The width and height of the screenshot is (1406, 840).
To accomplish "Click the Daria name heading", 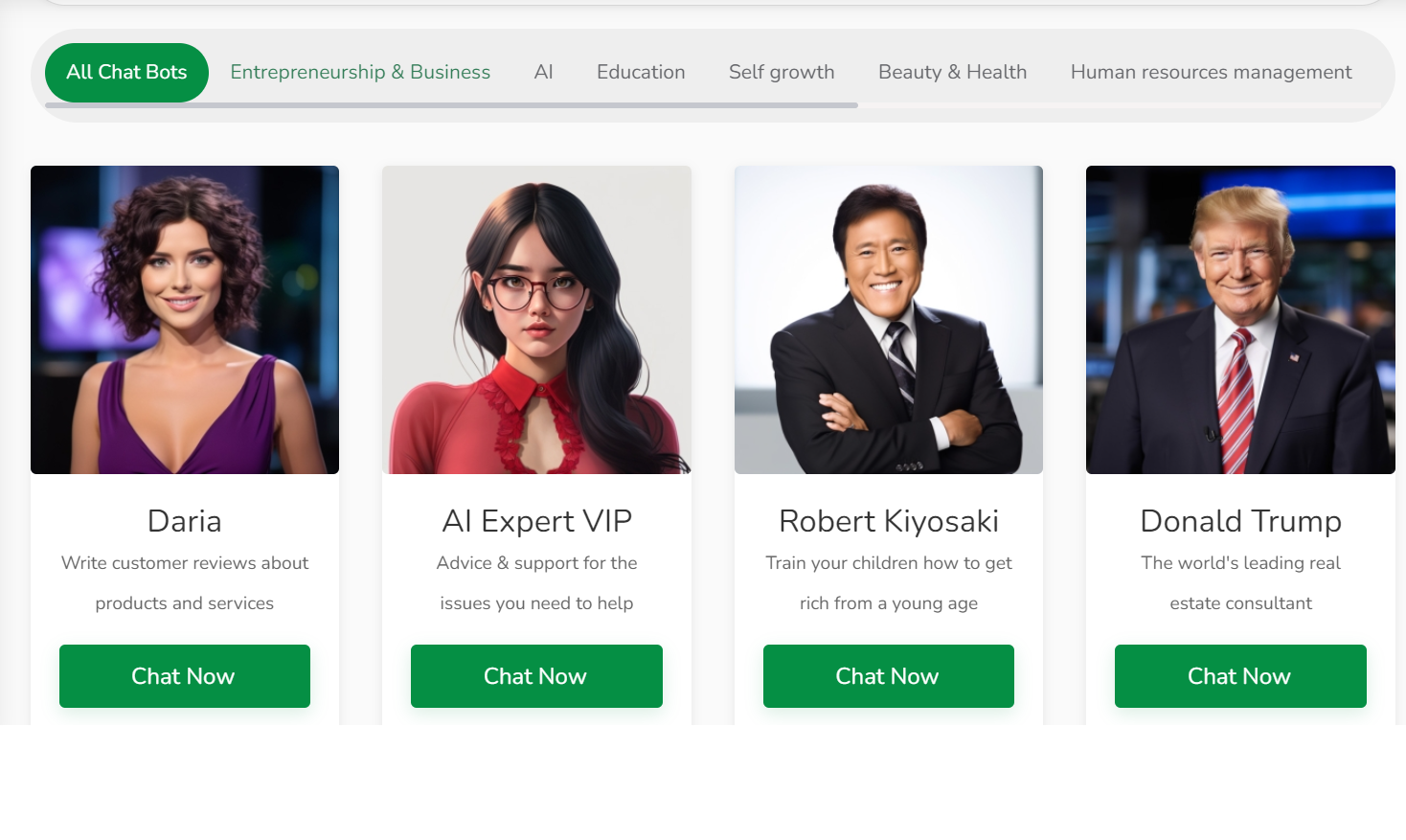I will [x=185, y=521].
